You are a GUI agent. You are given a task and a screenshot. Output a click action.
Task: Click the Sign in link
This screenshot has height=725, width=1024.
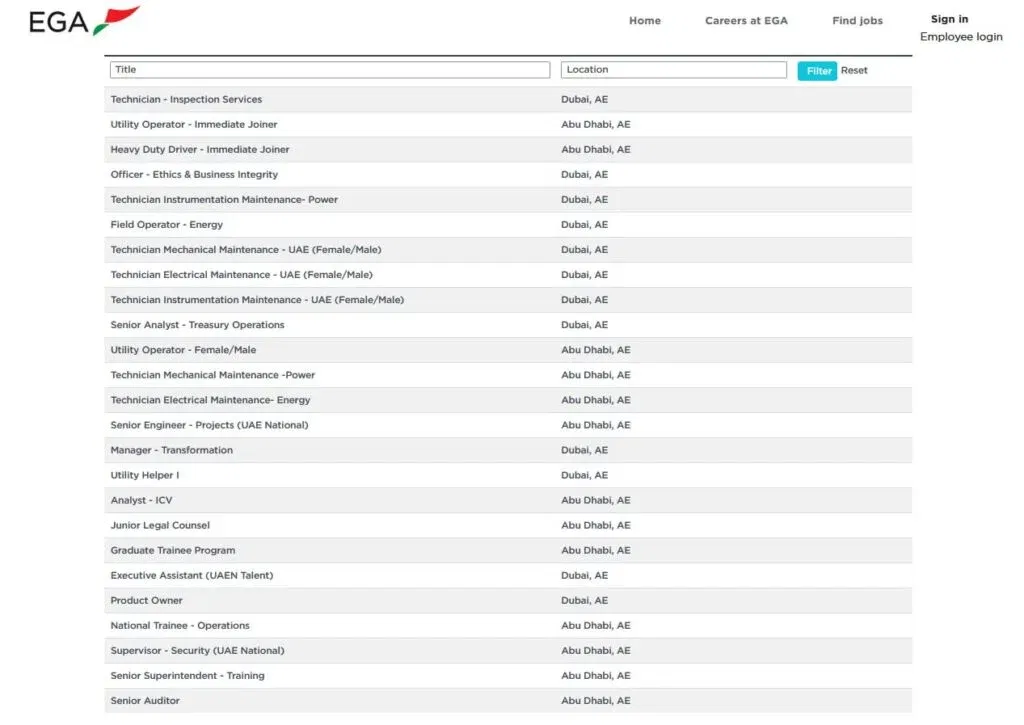tap(949, 19)
